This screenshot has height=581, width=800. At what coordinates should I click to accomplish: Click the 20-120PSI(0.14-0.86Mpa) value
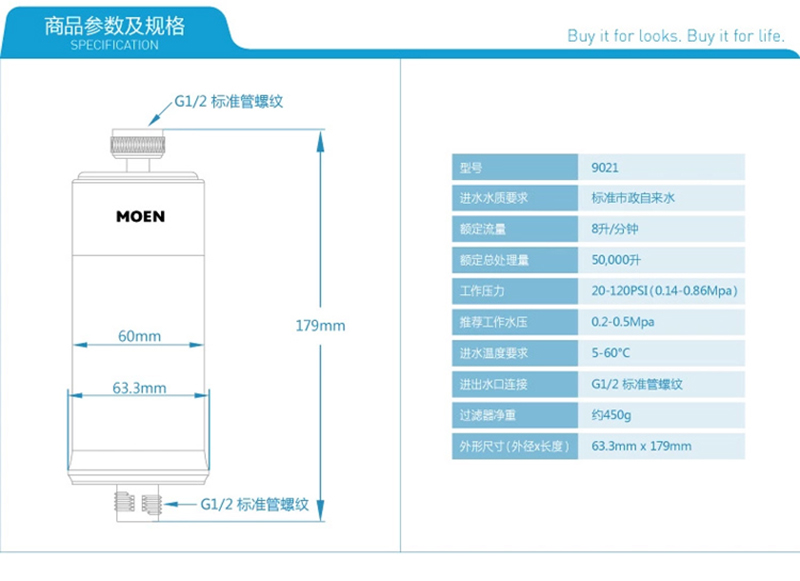664,291
